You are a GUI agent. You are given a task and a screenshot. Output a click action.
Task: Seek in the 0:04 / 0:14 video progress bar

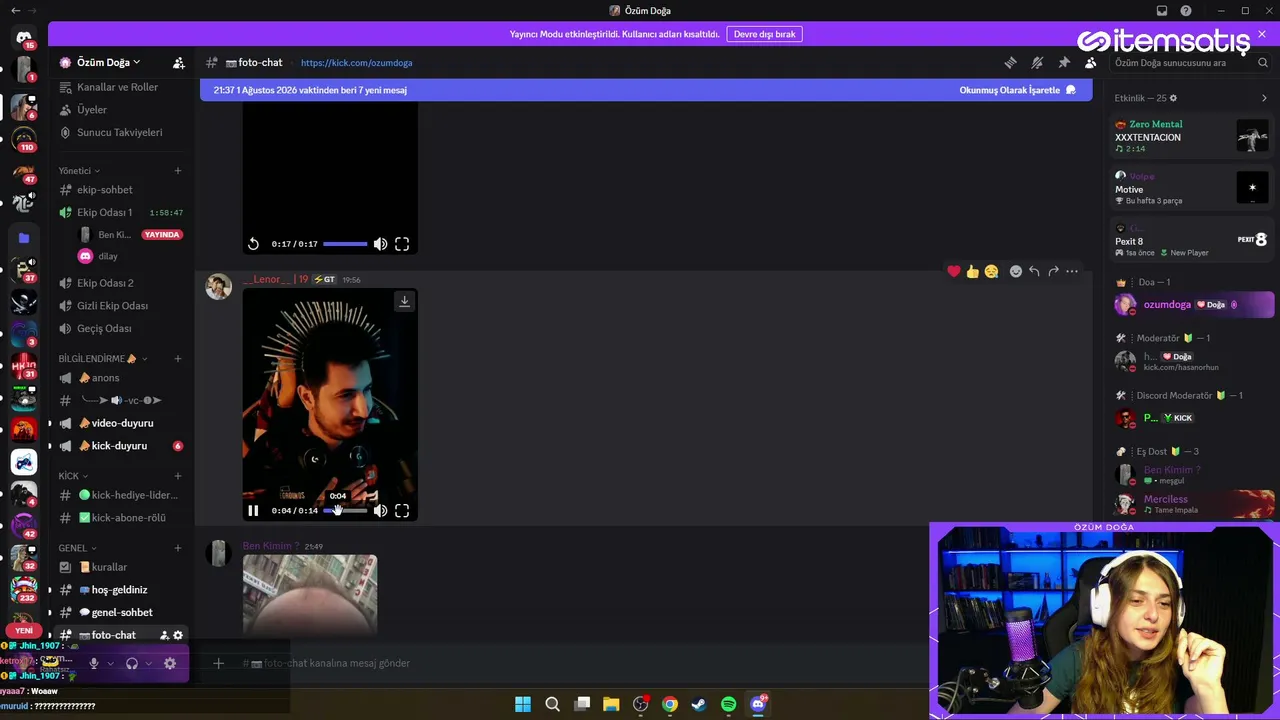coord(345,511)
